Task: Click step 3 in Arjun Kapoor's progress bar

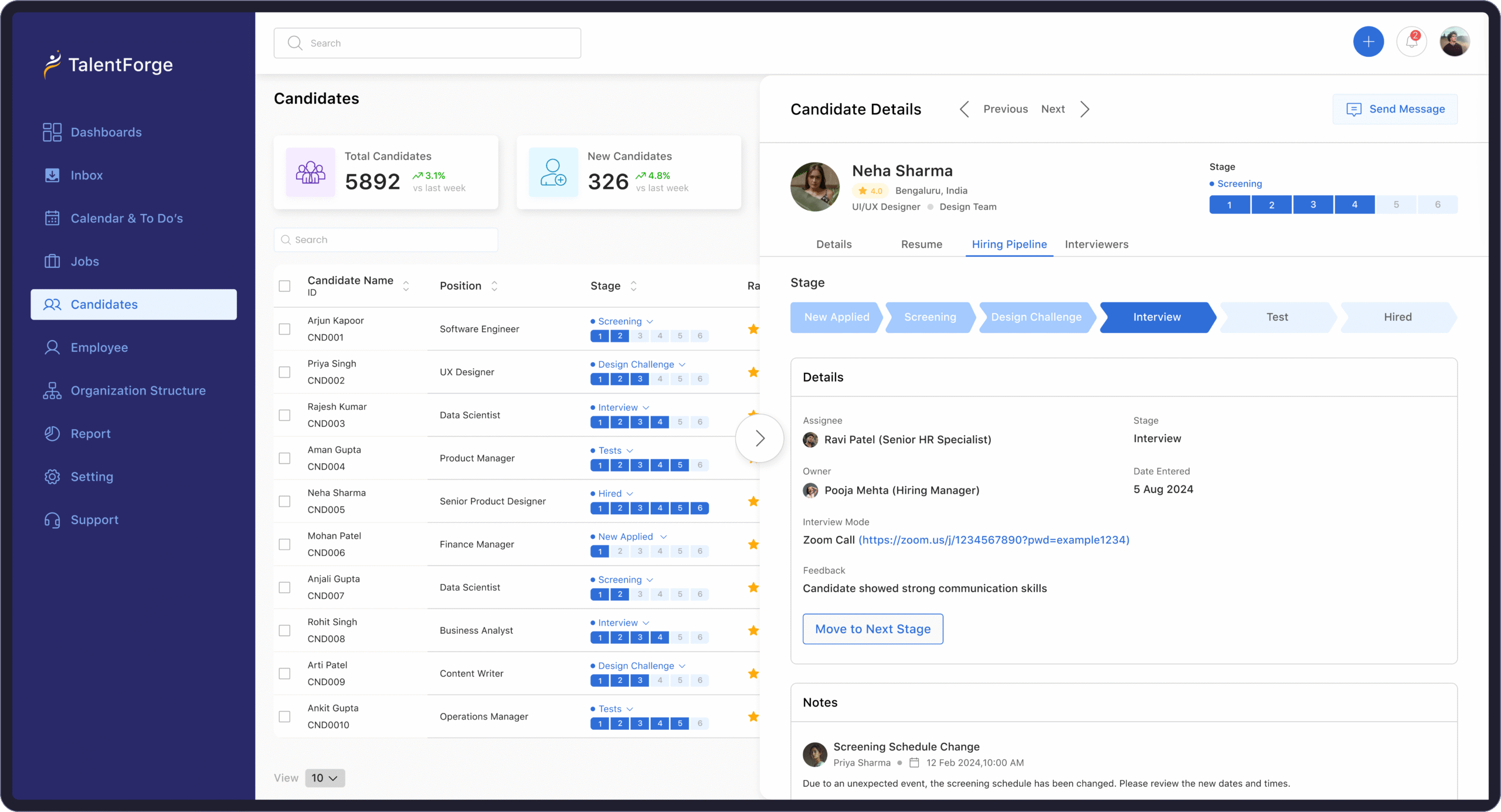Action: (x=640, y=336)
